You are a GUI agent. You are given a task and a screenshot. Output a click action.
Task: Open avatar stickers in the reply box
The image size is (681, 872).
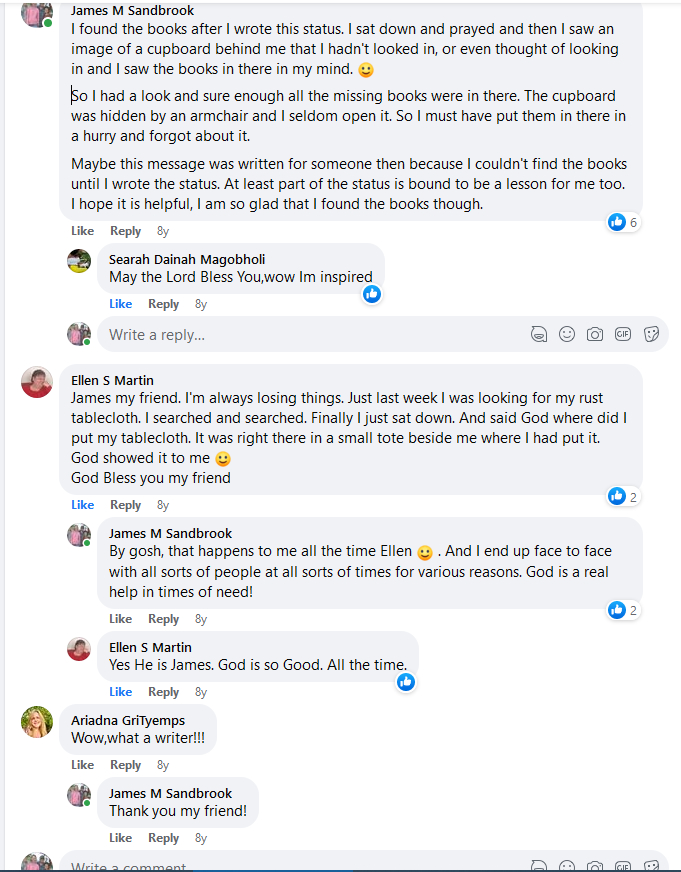[539, 334]
